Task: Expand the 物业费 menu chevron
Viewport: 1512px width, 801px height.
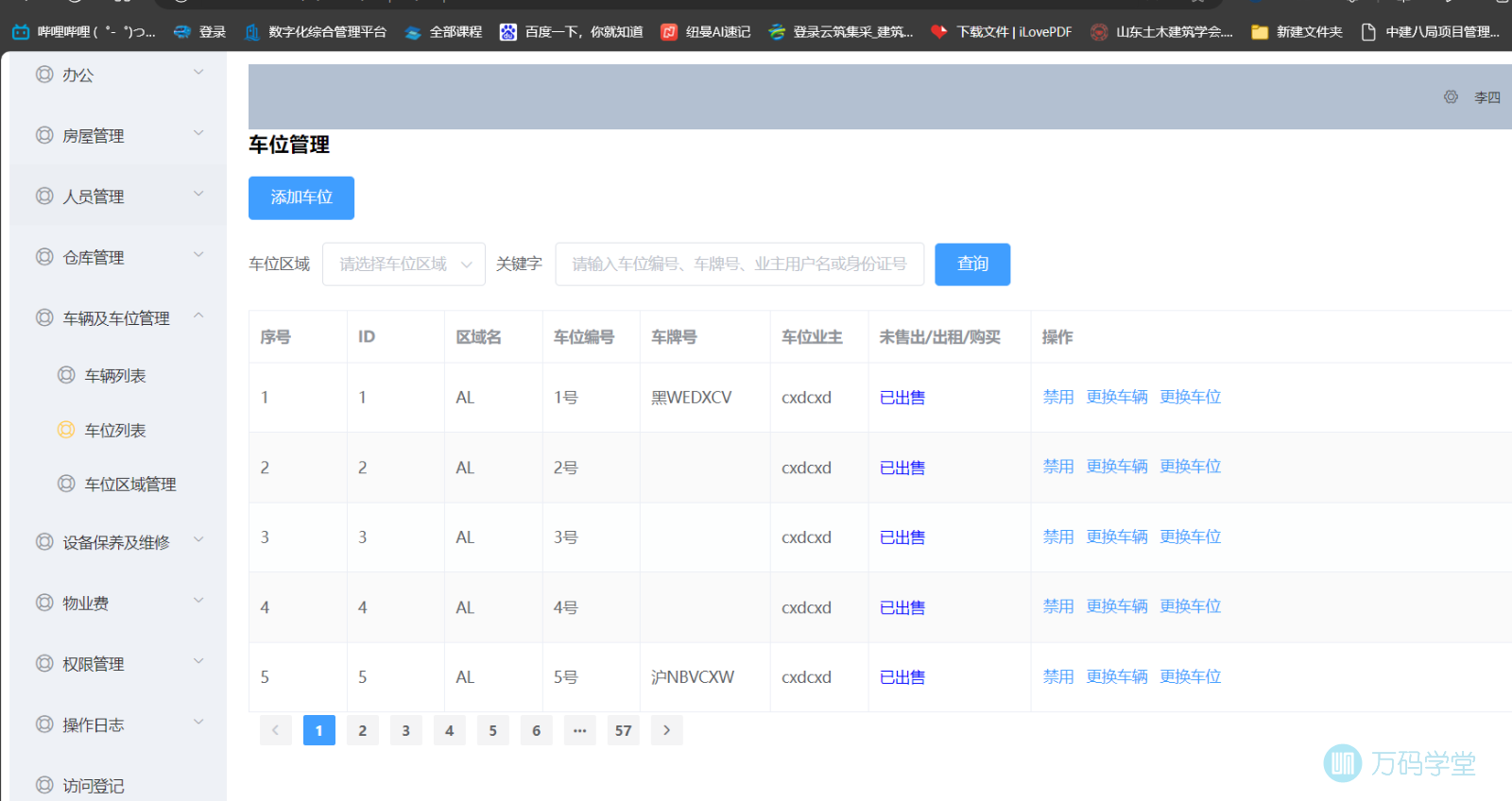Action: (198, 600)
